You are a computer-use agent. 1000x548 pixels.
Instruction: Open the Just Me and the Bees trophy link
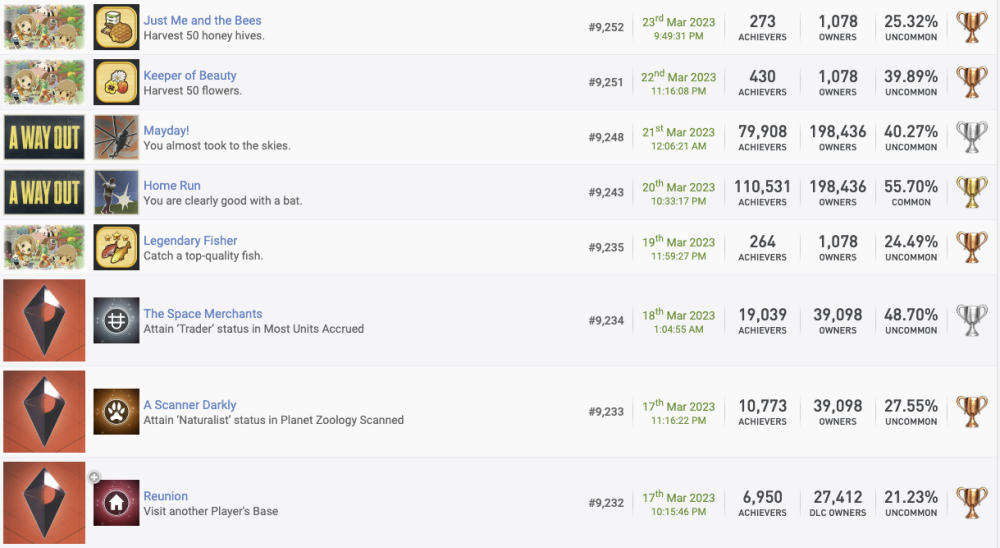pyautogui.click(x=203, y=20)
